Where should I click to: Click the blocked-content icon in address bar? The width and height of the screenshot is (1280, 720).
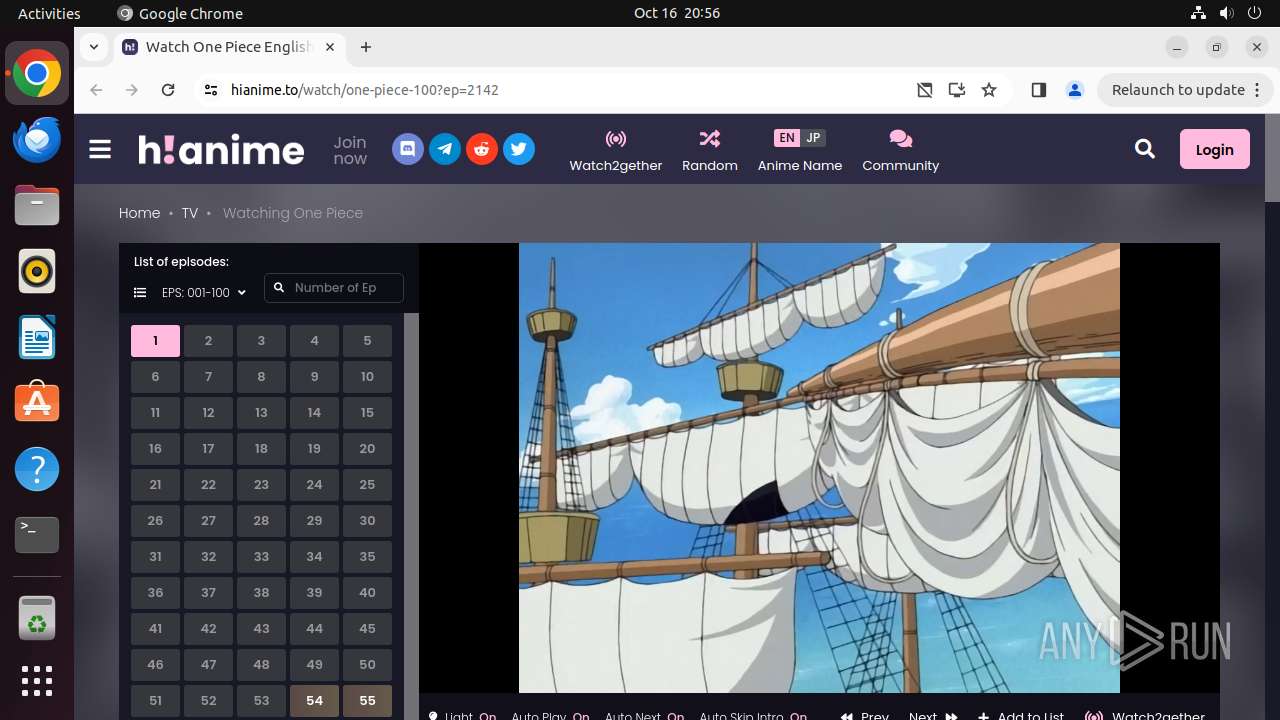925,90
